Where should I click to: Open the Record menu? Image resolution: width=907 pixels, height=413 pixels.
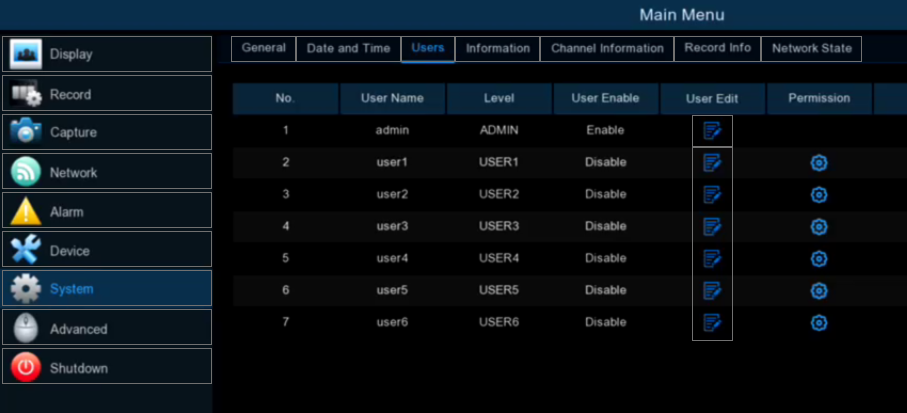107,93
